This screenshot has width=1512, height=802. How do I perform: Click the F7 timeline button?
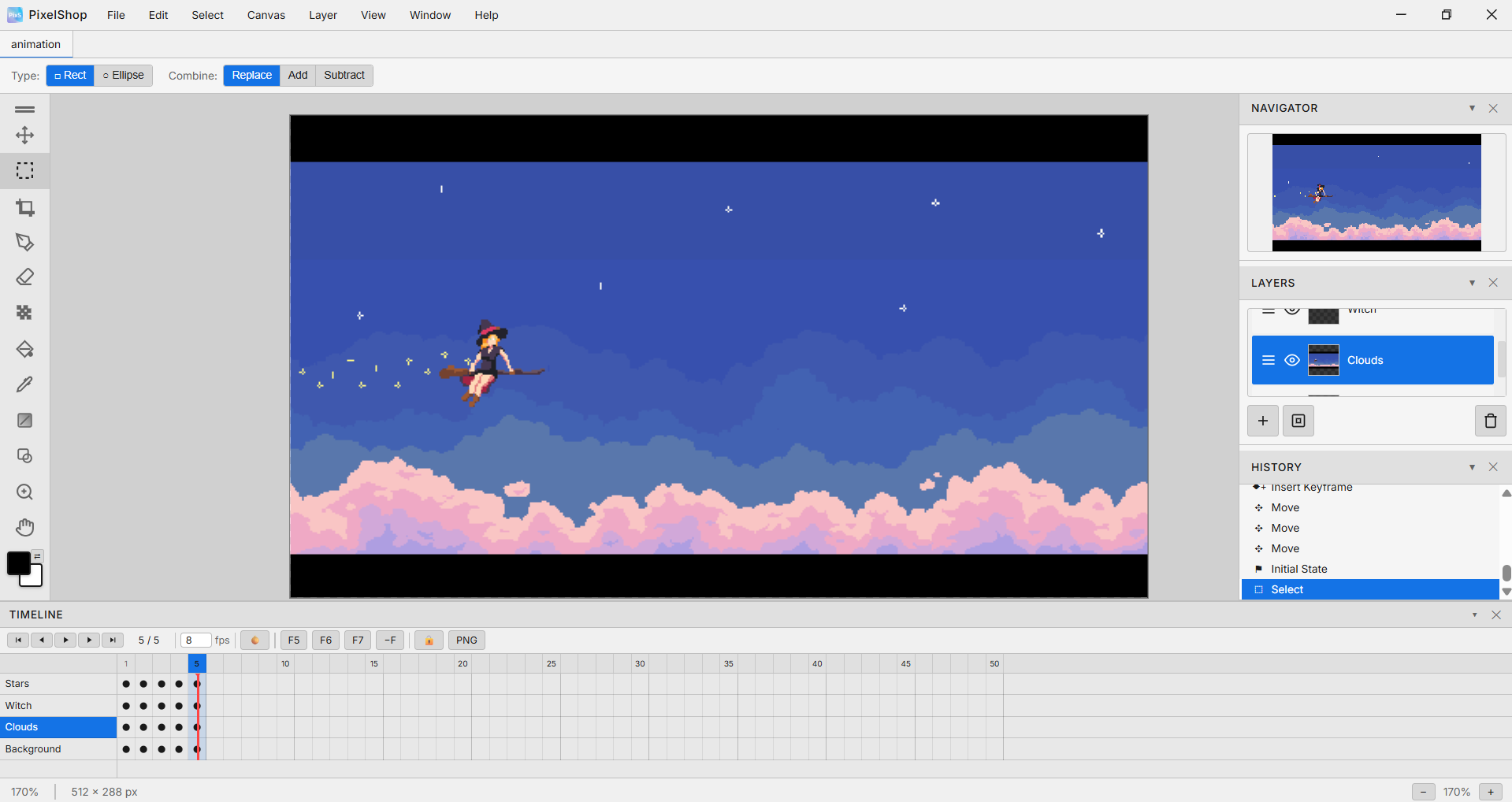click(358, 640)
